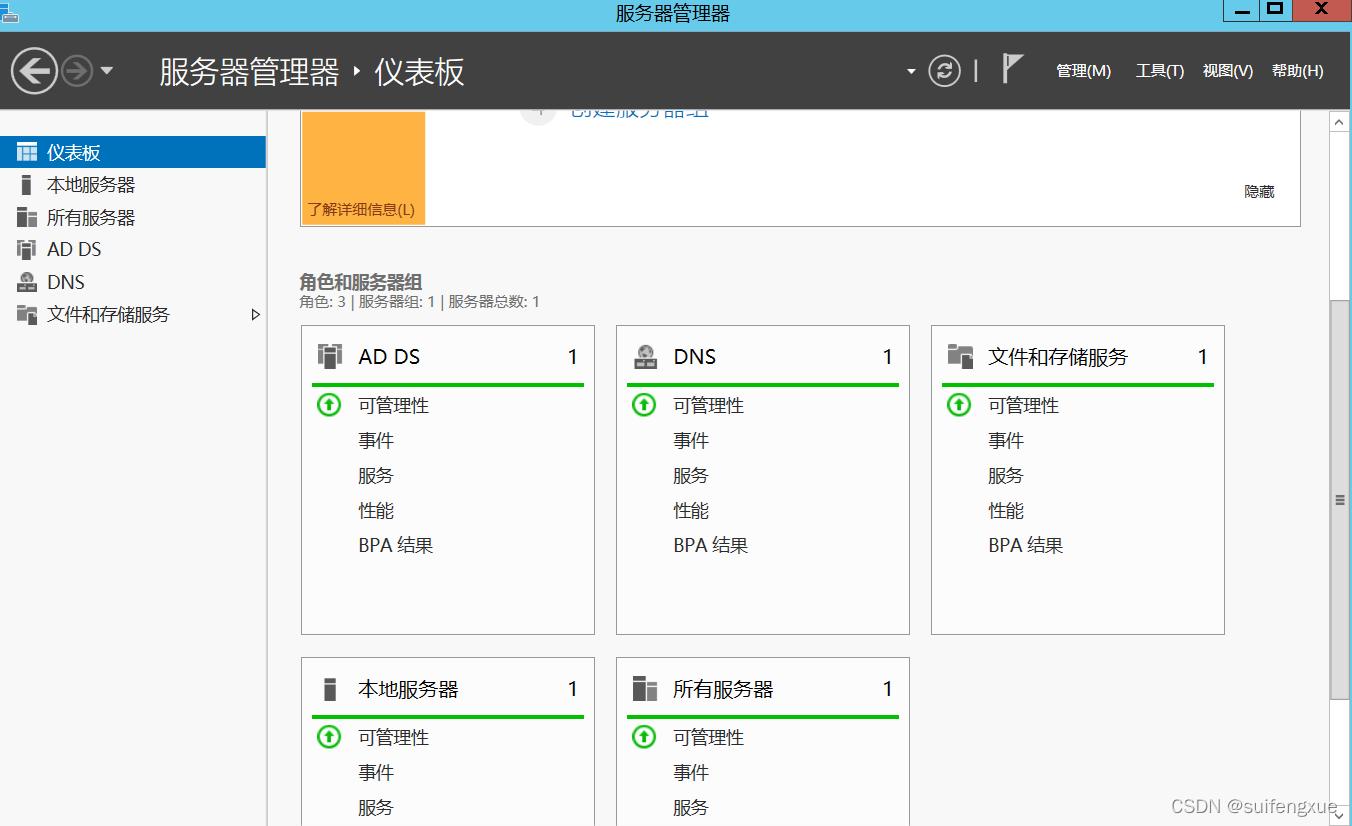
Task: Click the DNS icon in the sidebar
Action: tap(24, 281)
